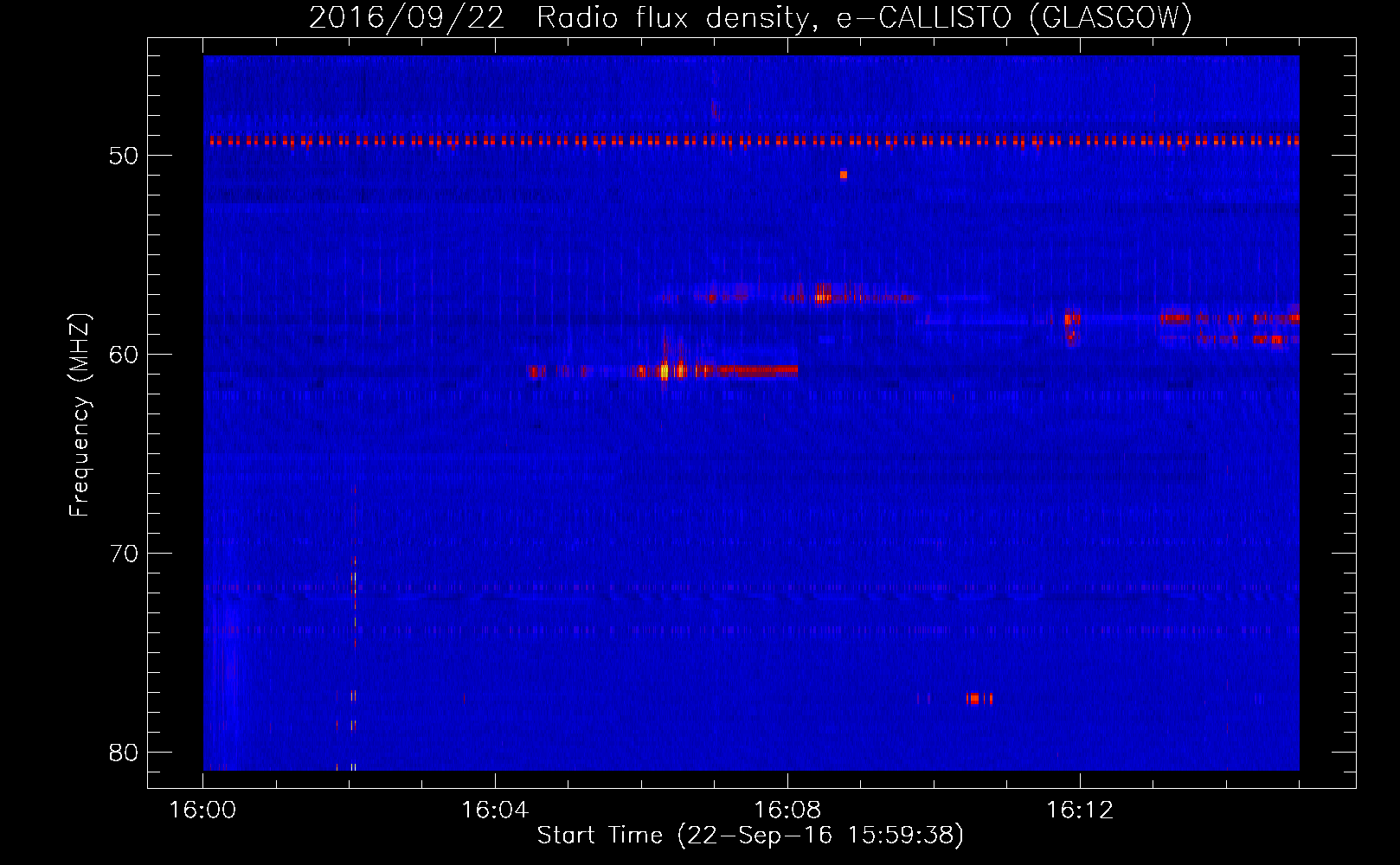The width and height of the screenshot is (1400, 865).
Task: Click the 16:00 time tick label
Action: (x=202, y=811)
